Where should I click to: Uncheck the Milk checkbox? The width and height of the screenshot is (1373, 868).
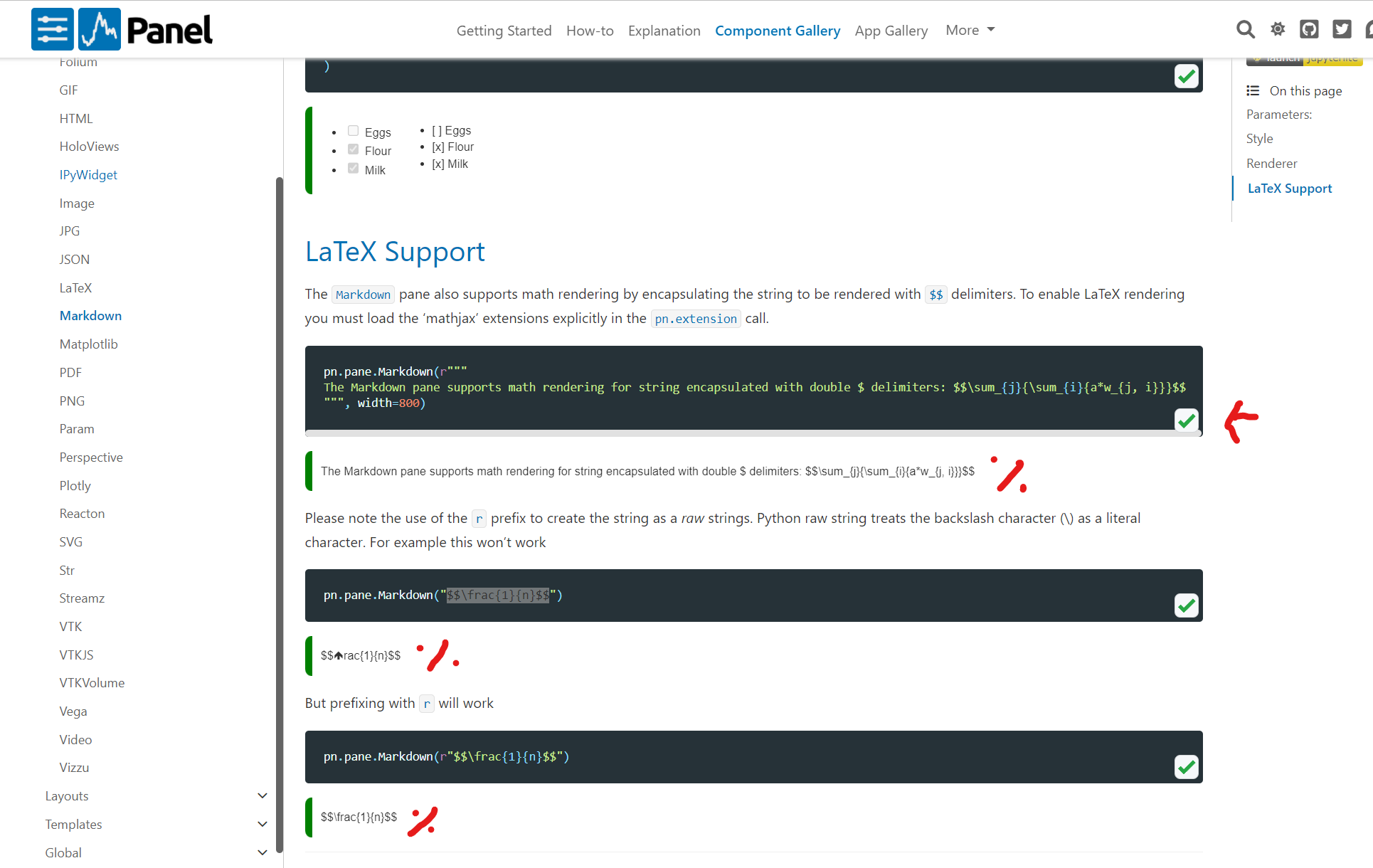(353, 167)
